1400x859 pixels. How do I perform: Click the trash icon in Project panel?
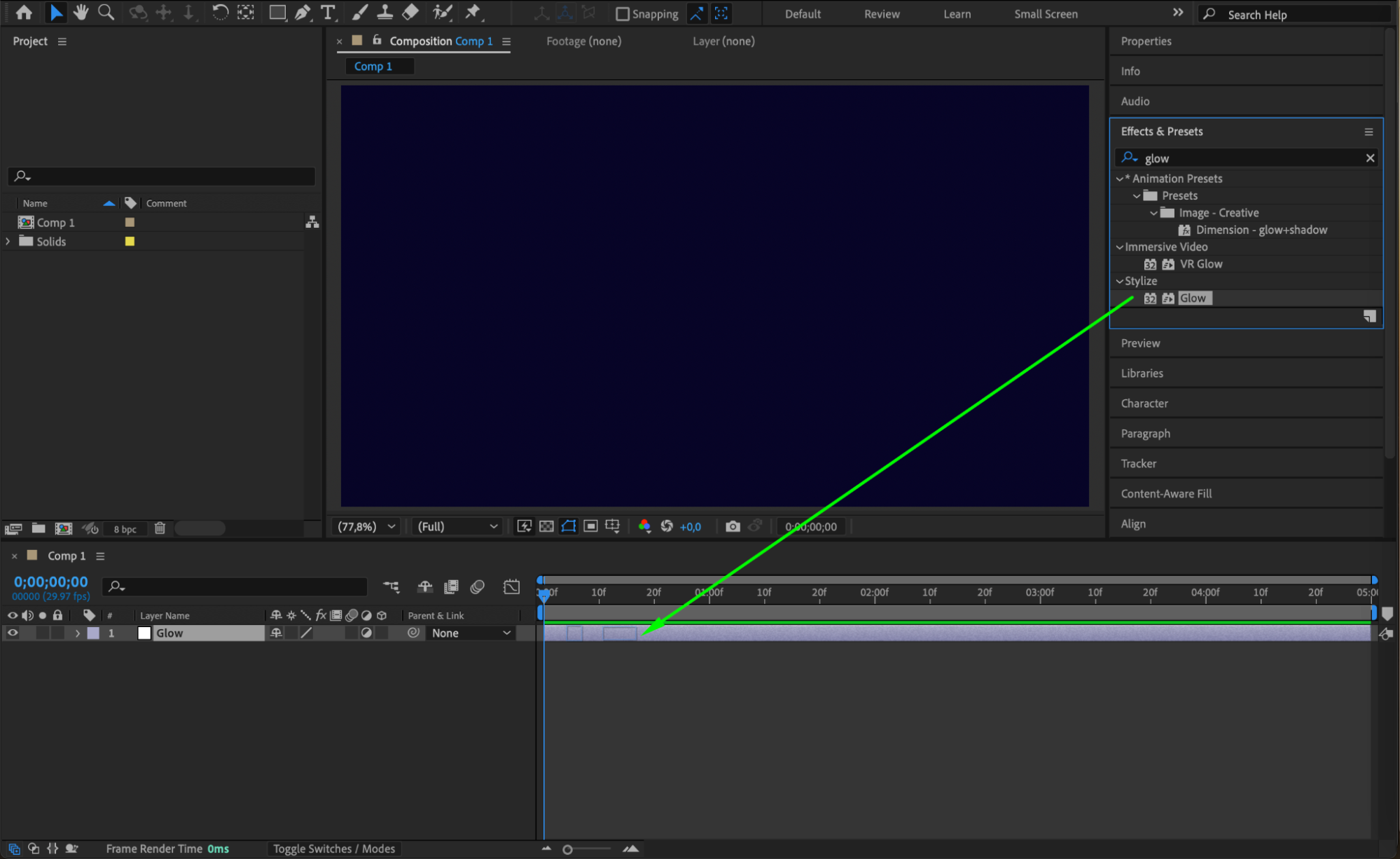160,528
